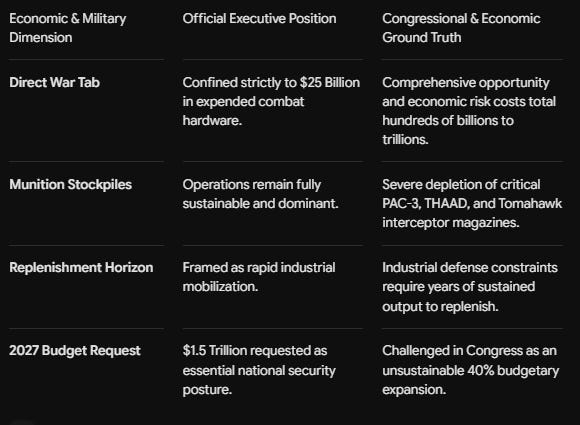580x425 pixels.
Task: Click the 'Economic & Military Dimension' column header
Action: click(68, 28)
